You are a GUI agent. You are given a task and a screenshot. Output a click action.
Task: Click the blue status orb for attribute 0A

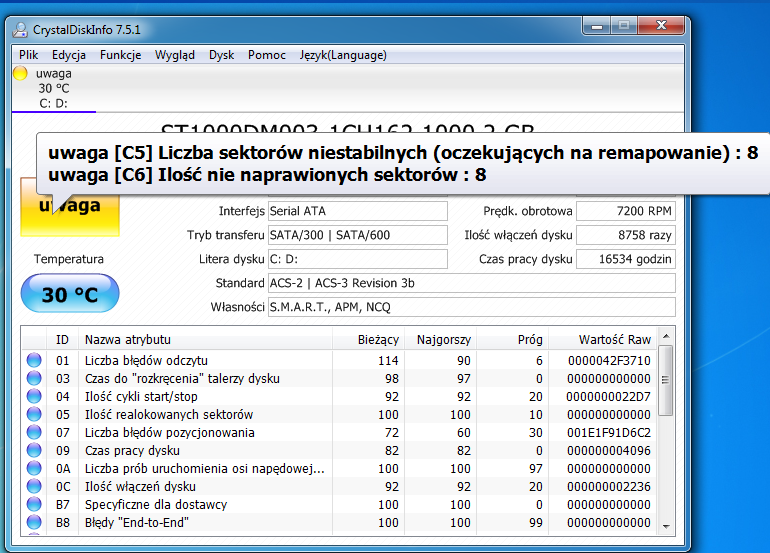(x=34, y=468)
